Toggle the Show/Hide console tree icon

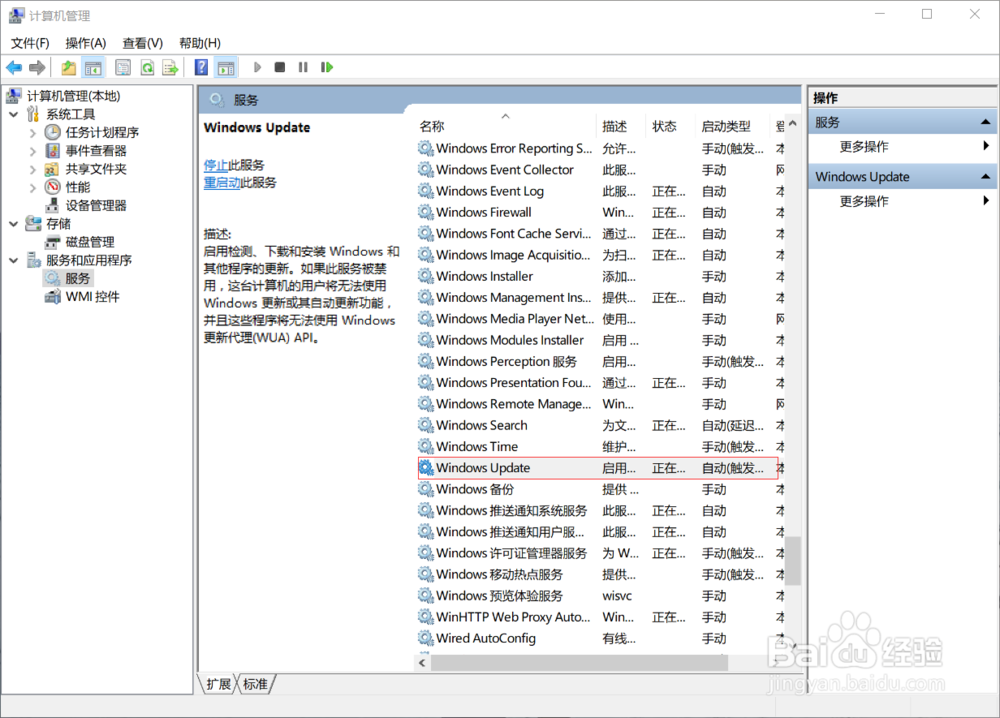[93, 67]
